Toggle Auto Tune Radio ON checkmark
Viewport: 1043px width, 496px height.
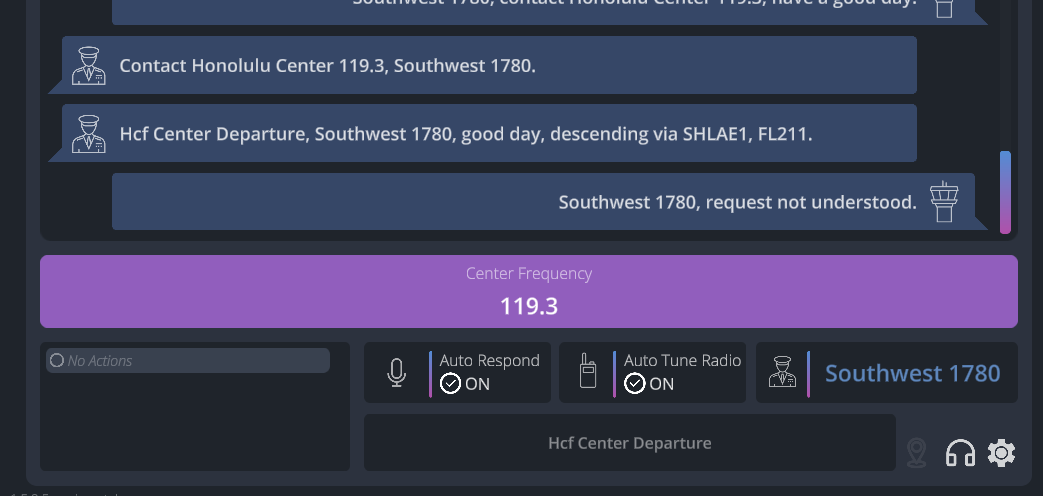(635, 384)
